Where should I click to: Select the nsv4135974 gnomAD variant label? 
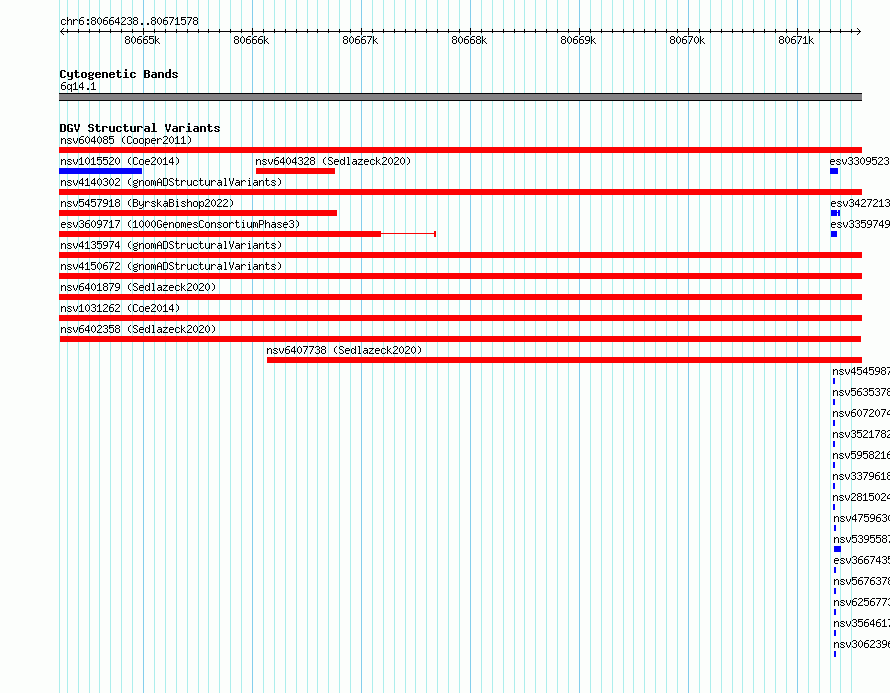[x=171, y=245]
